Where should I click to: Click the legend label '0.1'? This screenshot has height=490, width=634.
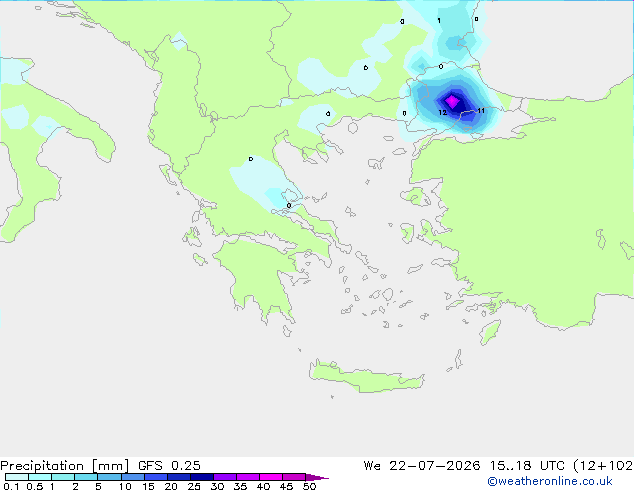[11, 486]
